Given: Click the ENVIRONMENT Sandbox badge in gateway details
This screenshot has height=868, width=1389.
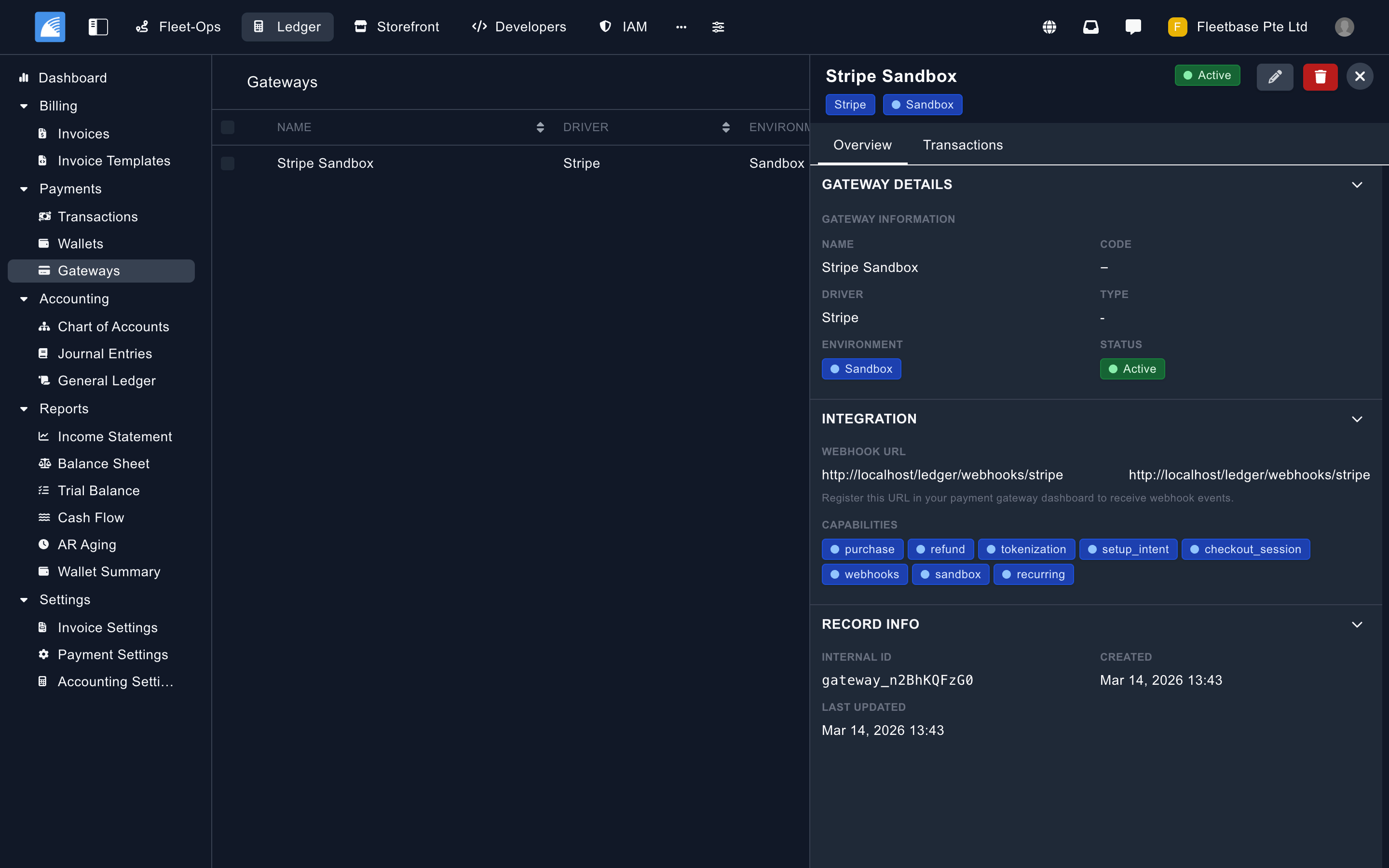Looking at the screenshot, I should point(861,369).
